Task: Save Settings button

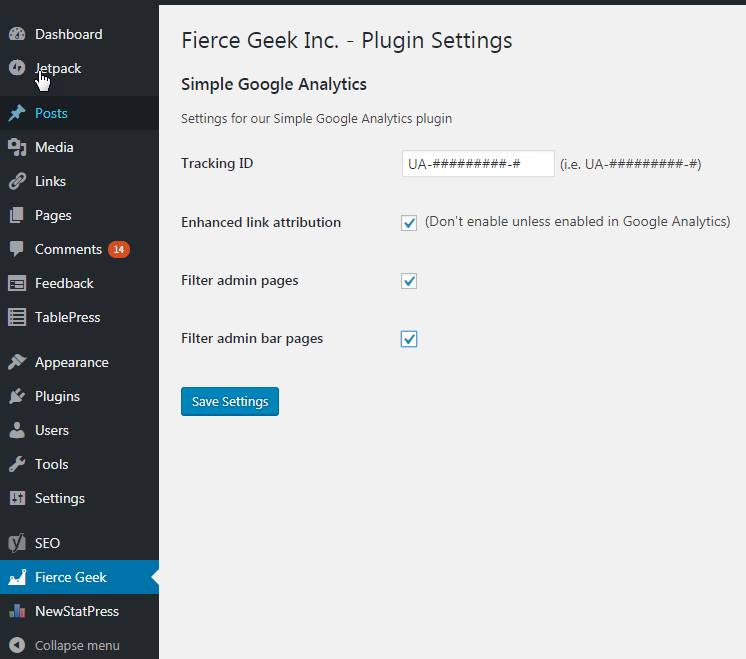Action: click(230, 402)
